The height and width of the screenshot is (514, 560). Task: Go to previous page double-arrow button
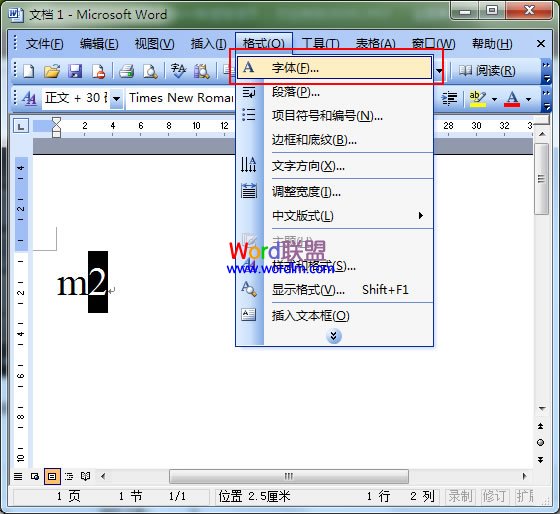click(x=540, y=426)
